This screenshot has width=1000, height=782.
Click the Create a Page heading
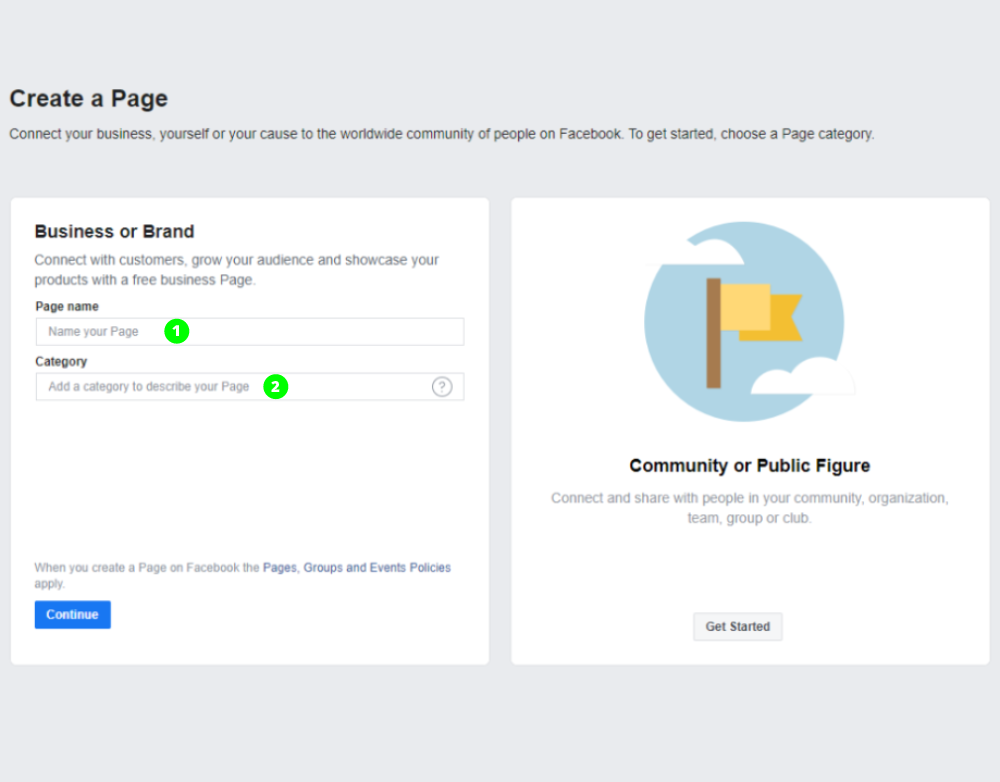(x=88, y=99)
